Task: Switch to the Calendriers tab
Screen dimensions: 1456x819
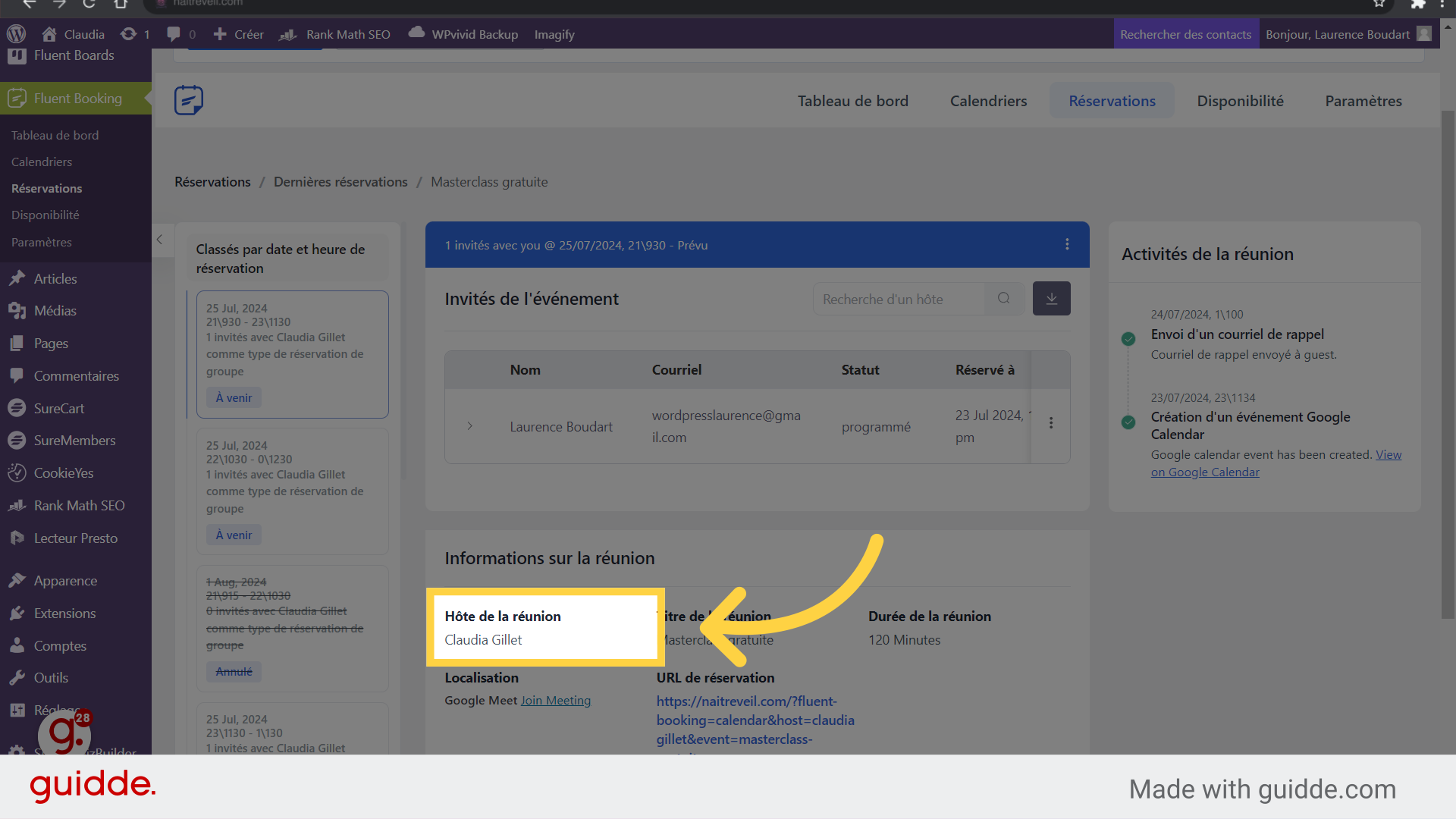Action: [988, 101]
